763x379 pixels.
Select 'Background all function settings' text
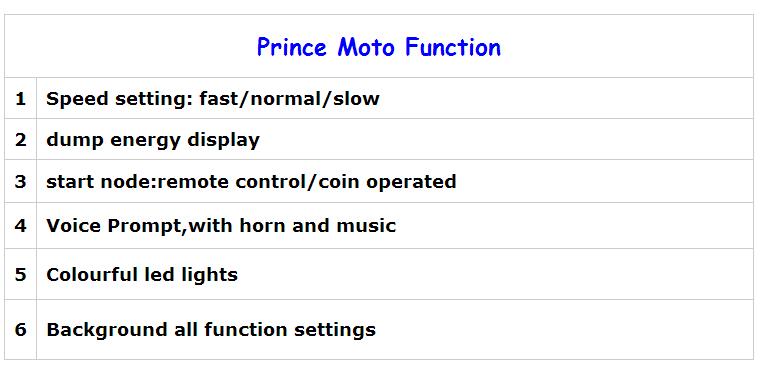click(x=211, y=330)
